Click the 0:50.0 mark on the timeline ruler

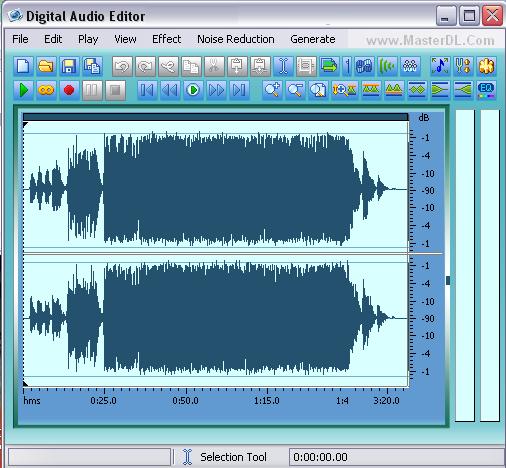[185, 400]
